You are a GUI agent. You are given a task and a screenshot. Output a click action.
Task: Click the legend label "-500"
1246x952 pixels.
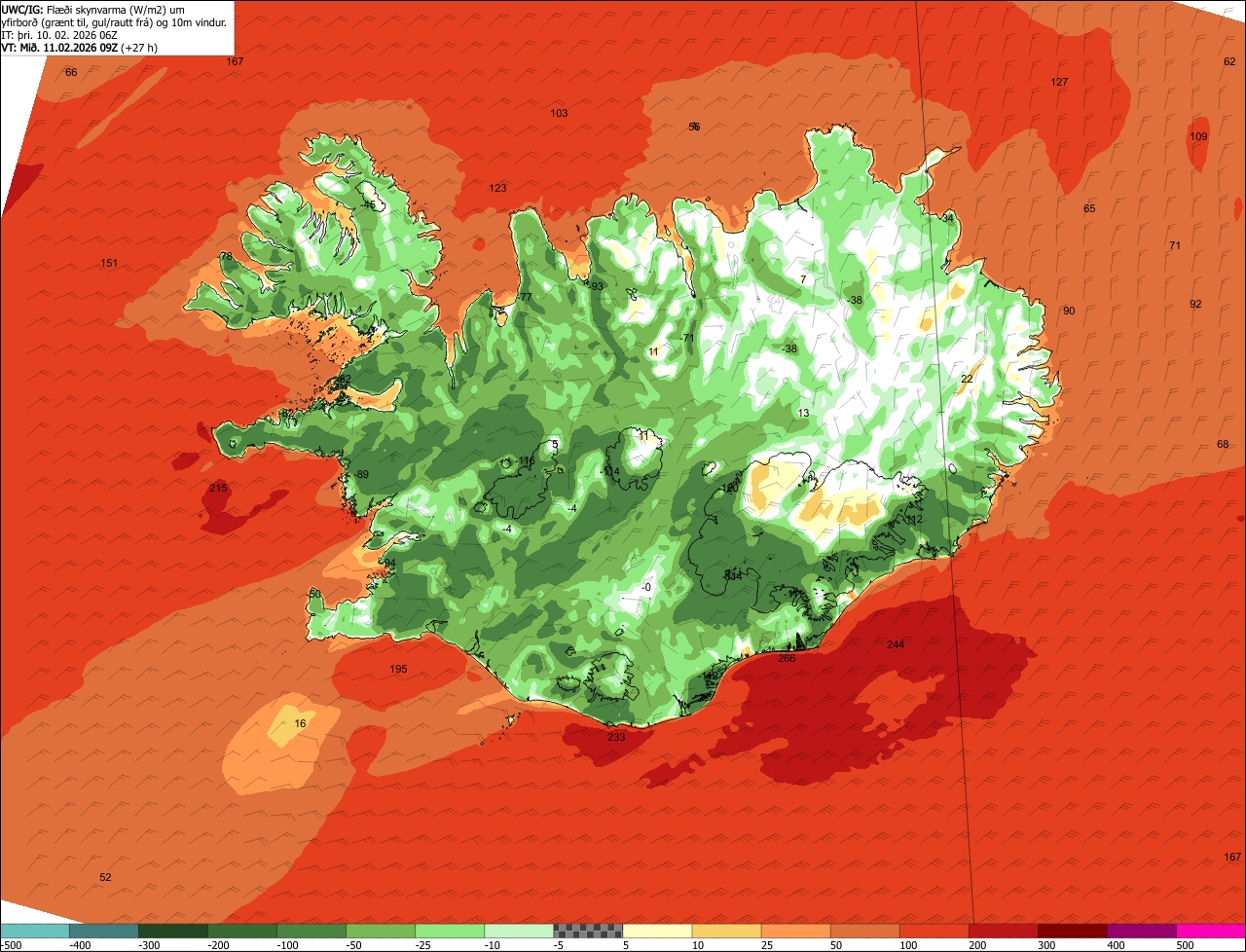click(12, 945)
